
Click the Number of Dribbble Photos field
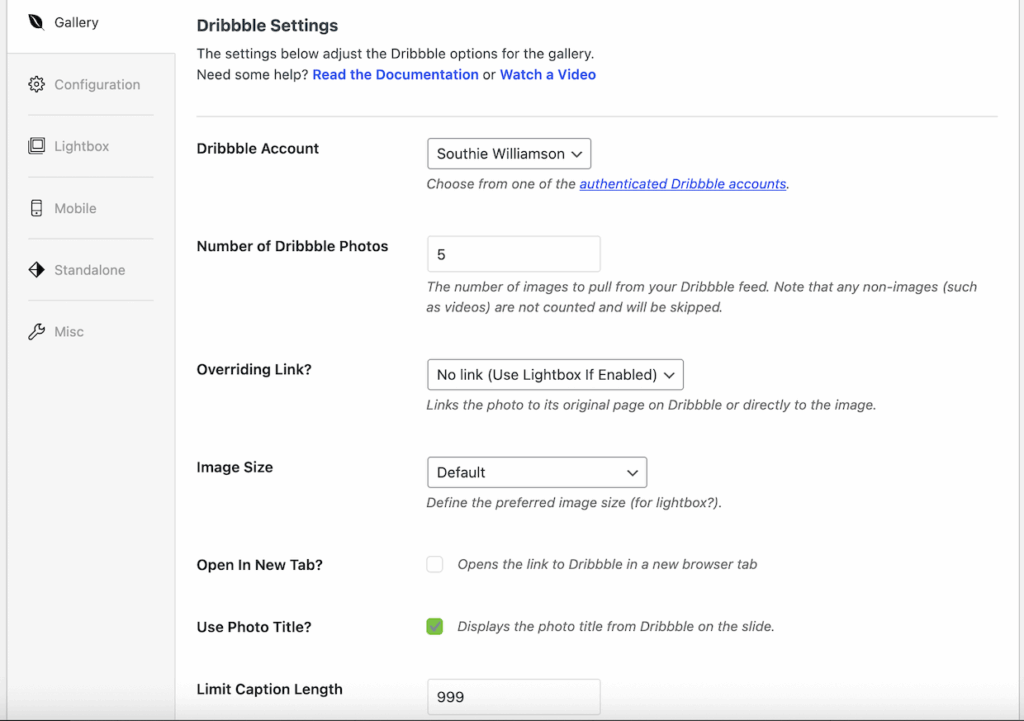pyautogui.click(x=513, y=254)
